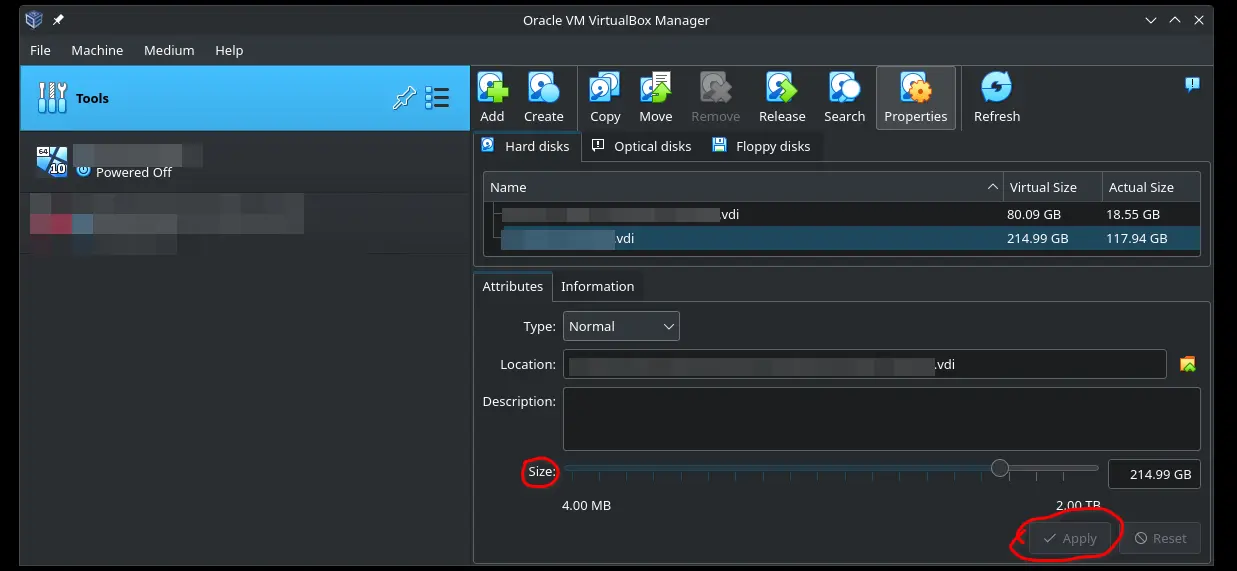Toggle the Properties pane button
Screen dimensions: 1237x571
[x=915, y=97]
